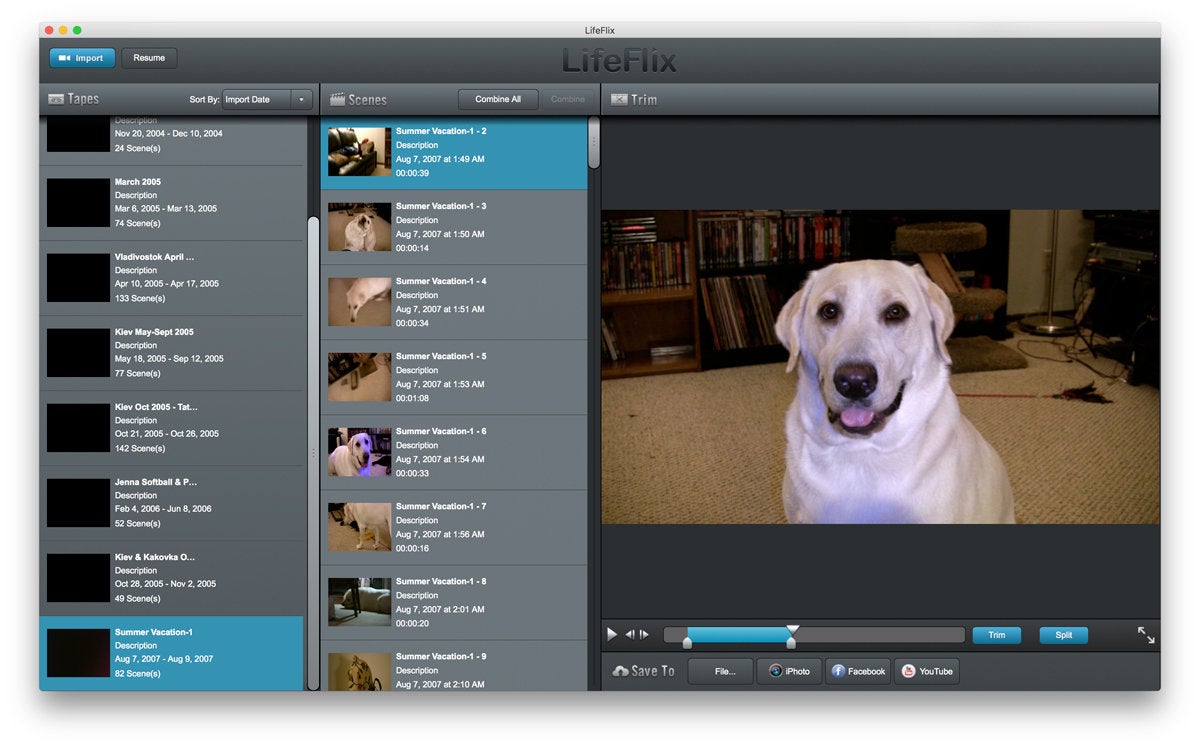Upload to YouTube

[927, 671]
